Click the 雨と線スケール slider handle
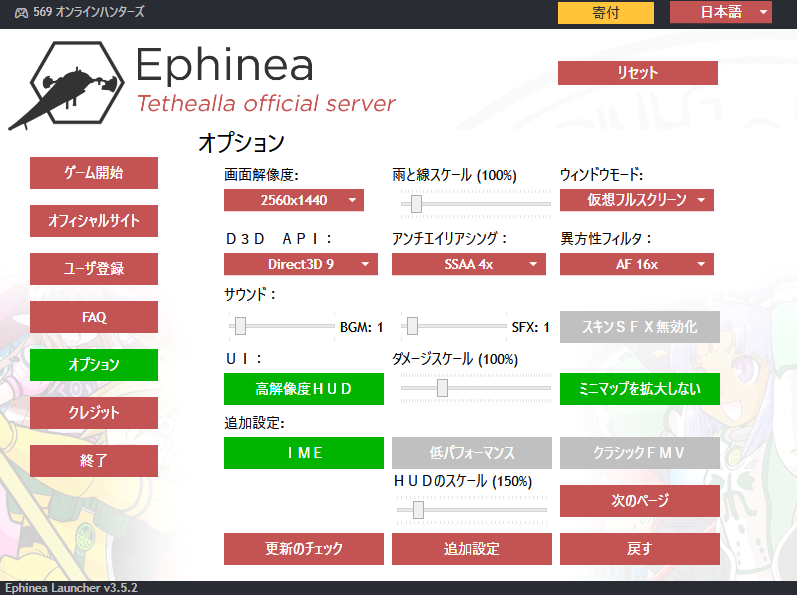This screenshot has width=797, height=595. coord(416,204)
